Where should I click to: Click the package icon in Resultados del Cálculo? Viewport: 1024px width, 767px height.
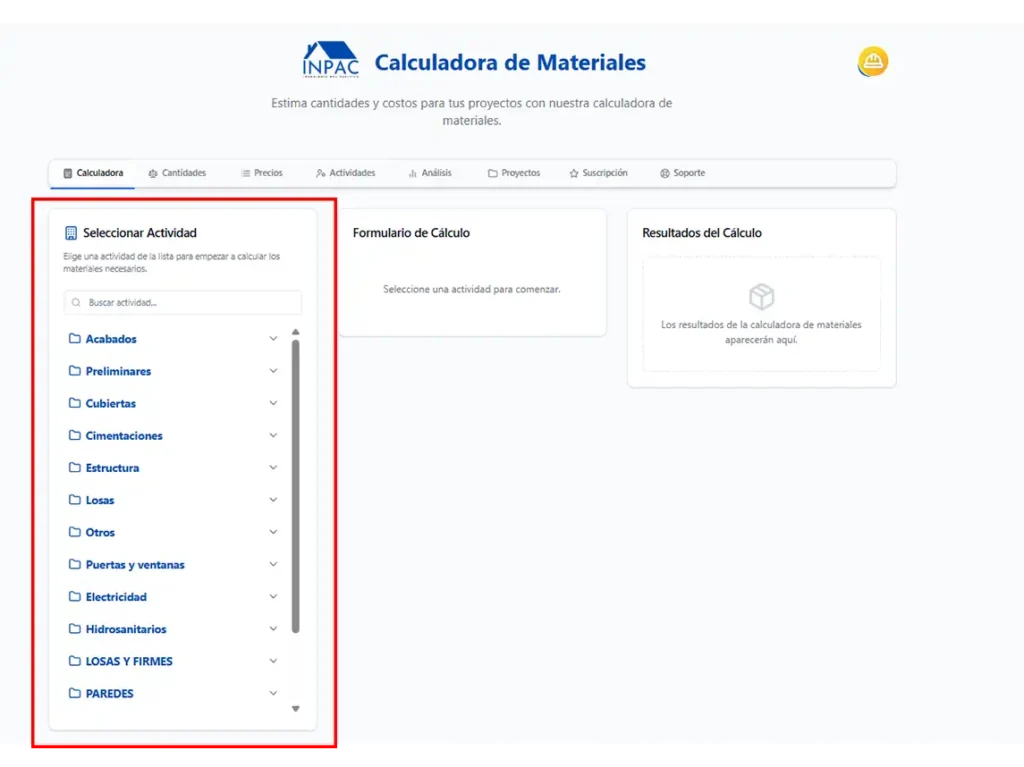point(762,296)
